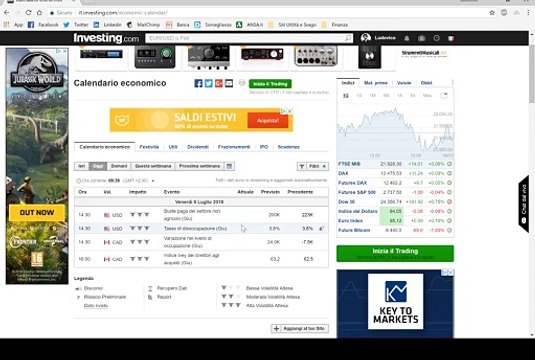The width and height of the screenshot is (535, 360).
Task: Open the portfolio briefcase icon in the header
Action: (422, 38)
